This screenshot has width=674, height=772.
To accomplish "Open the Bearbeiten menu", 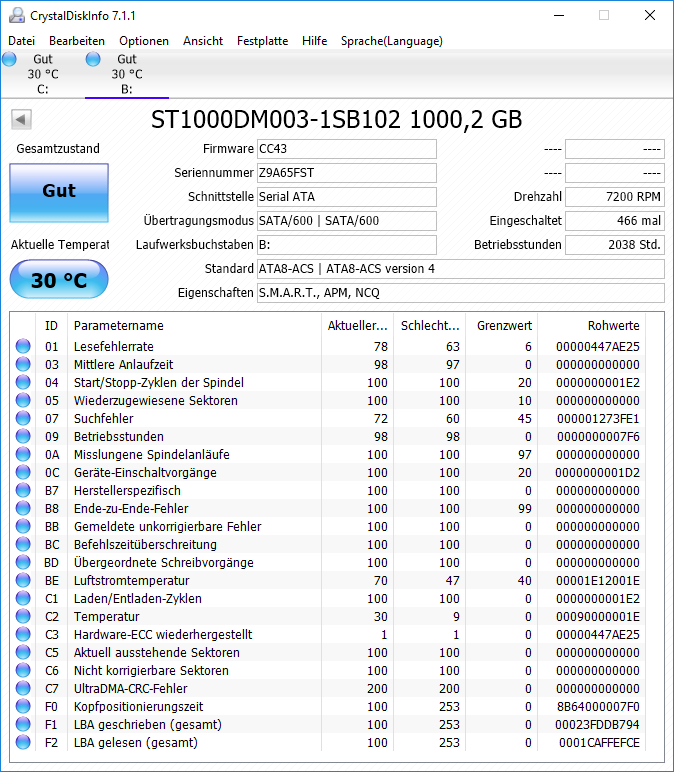I will point(77,41).
